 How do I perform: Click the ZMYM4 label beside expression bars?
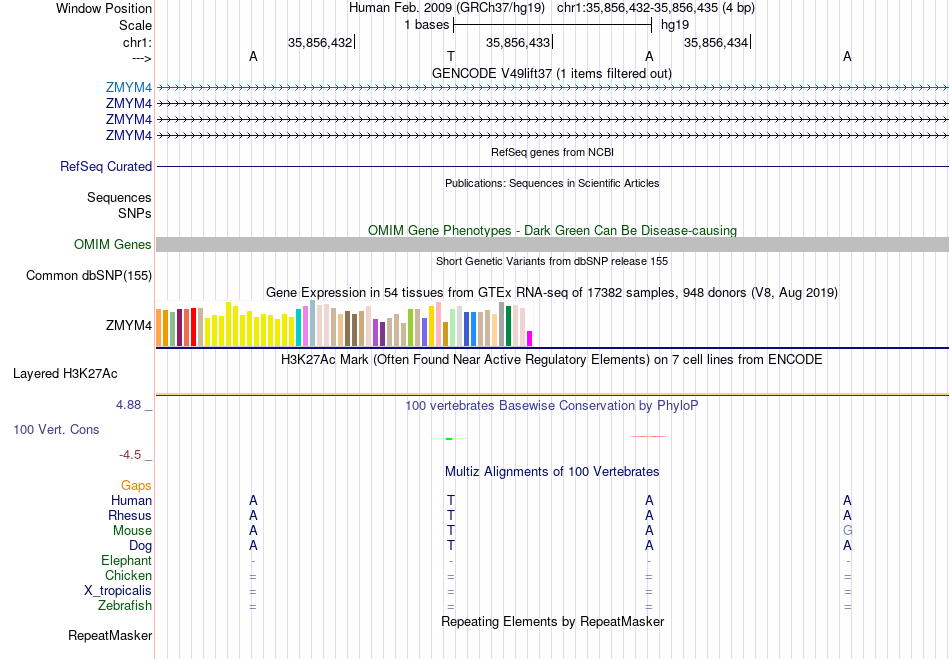pos(128,326)
